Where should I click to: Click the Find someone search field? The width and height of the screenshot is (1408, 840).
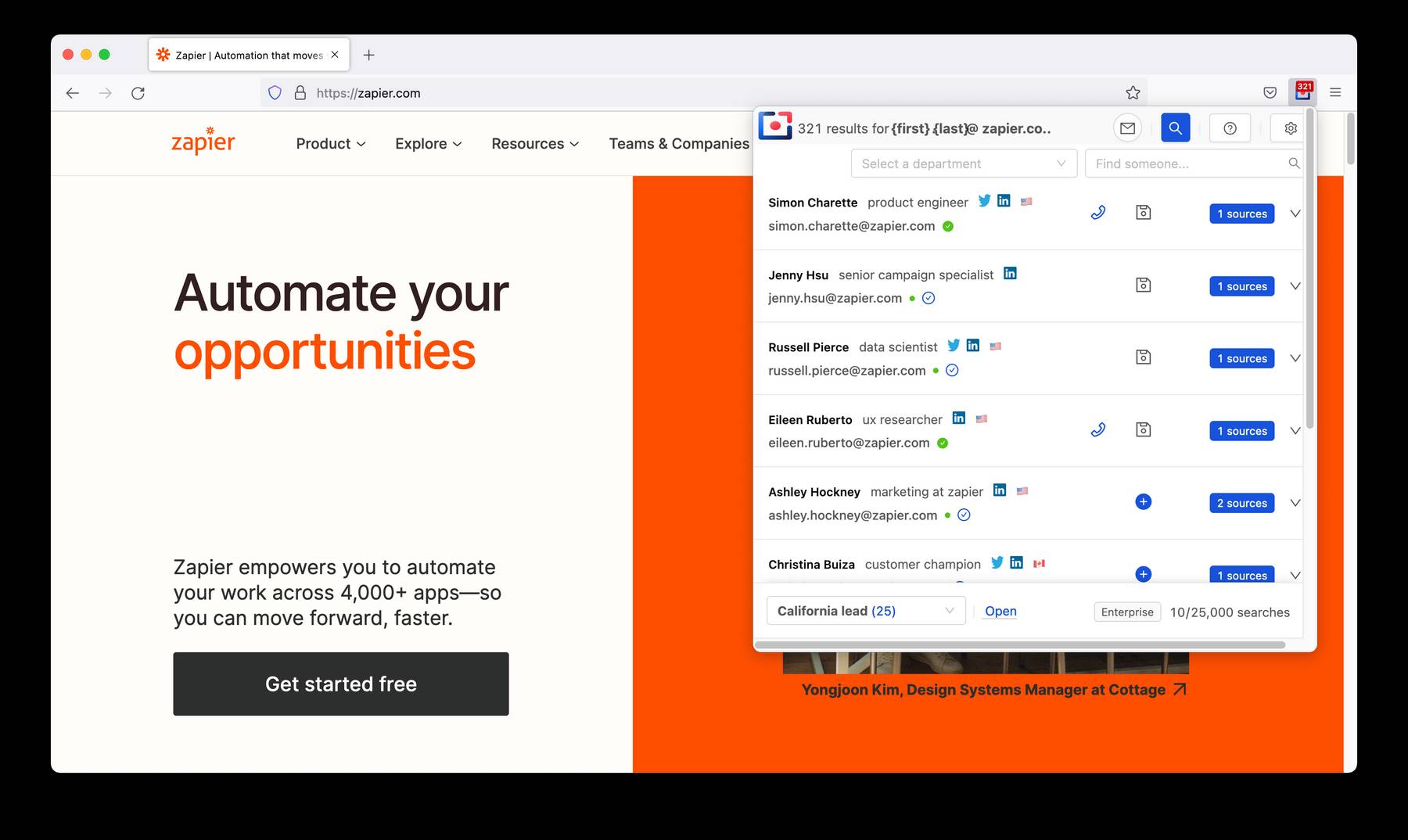tap(1194, 163)
